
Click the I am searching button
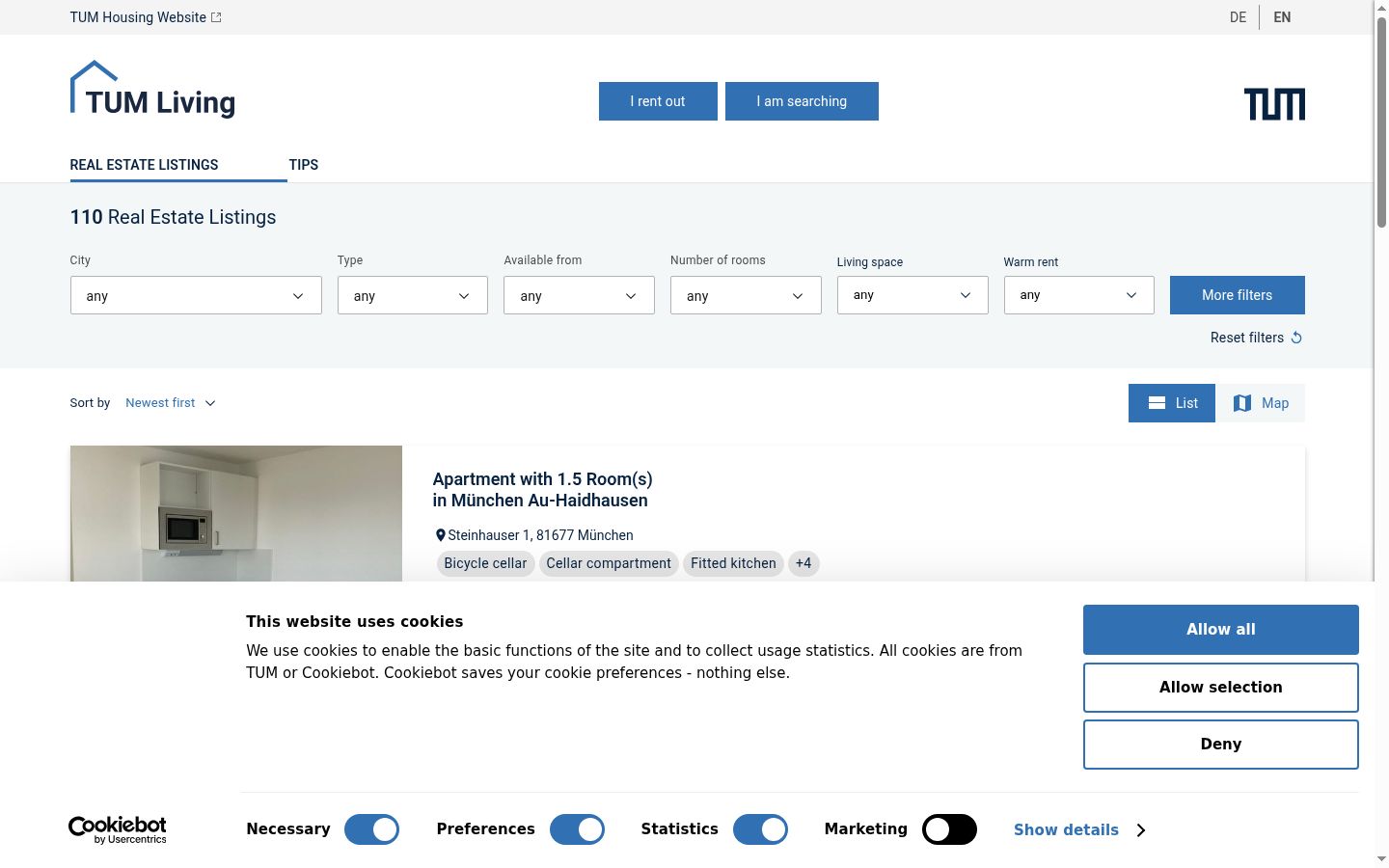coord(802,101)
